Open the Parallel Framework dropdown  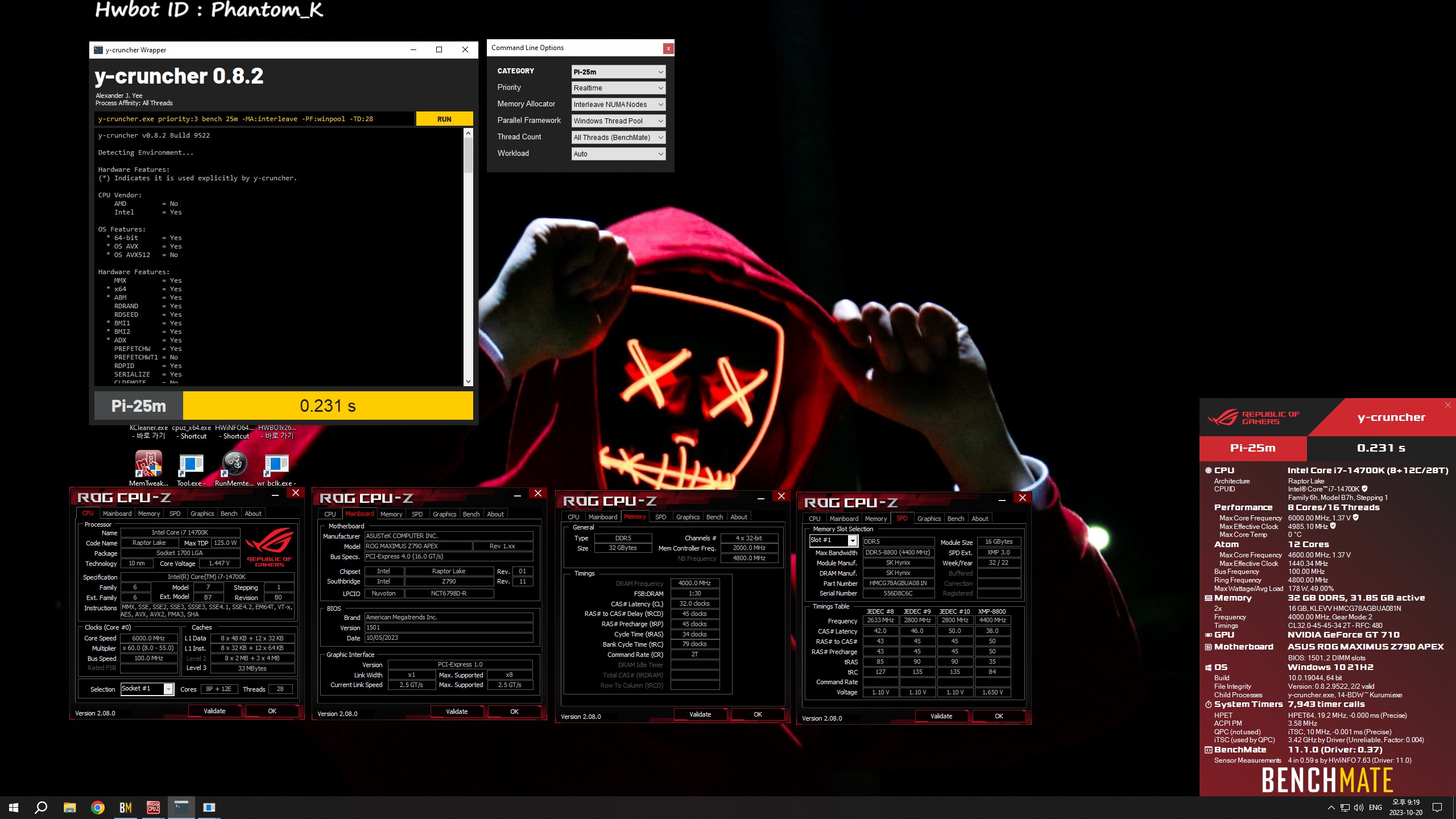point(618,121)
